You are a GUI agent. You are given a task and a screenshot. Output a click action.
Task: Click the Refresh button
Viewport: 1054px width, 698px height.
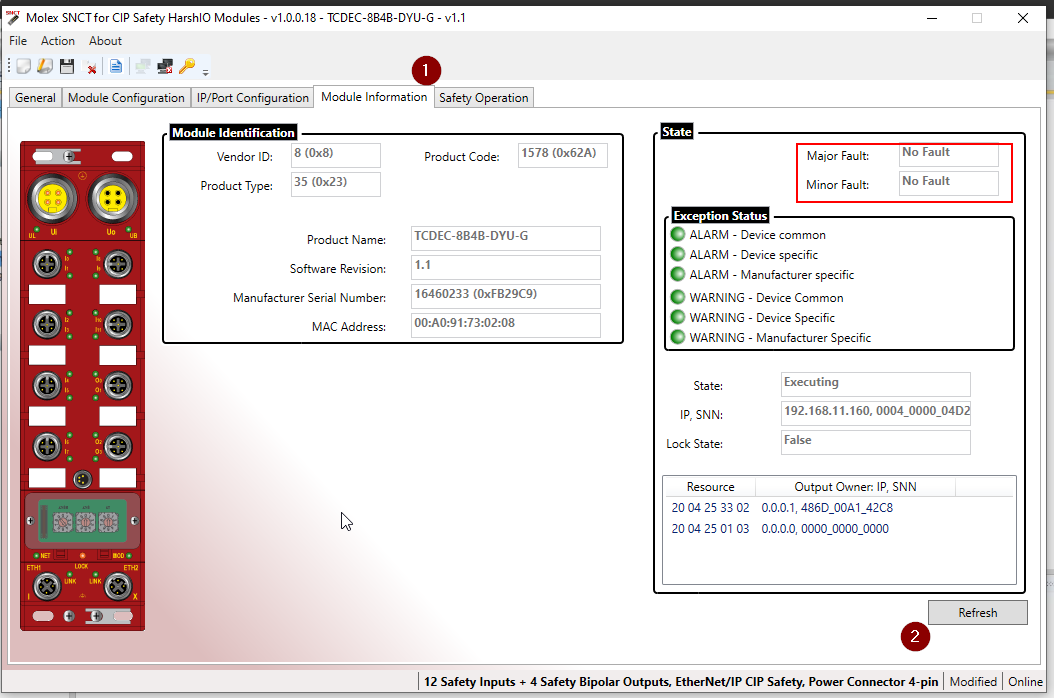977,613
